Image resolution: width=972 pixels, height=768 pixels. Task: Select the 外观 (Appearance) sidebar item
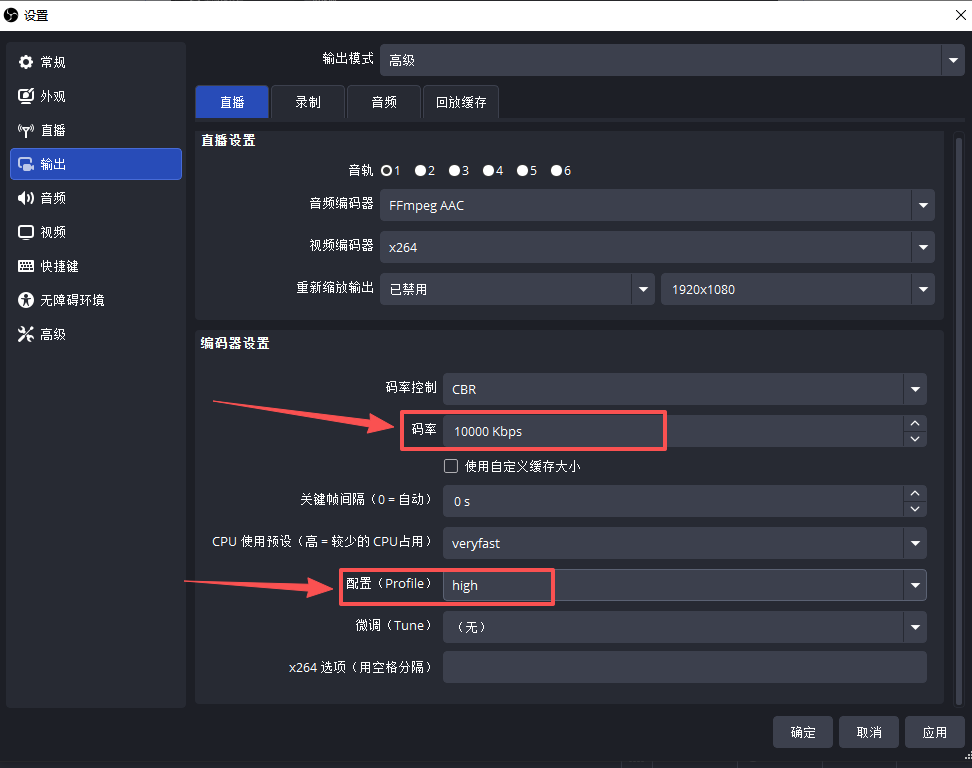(60, 96)
